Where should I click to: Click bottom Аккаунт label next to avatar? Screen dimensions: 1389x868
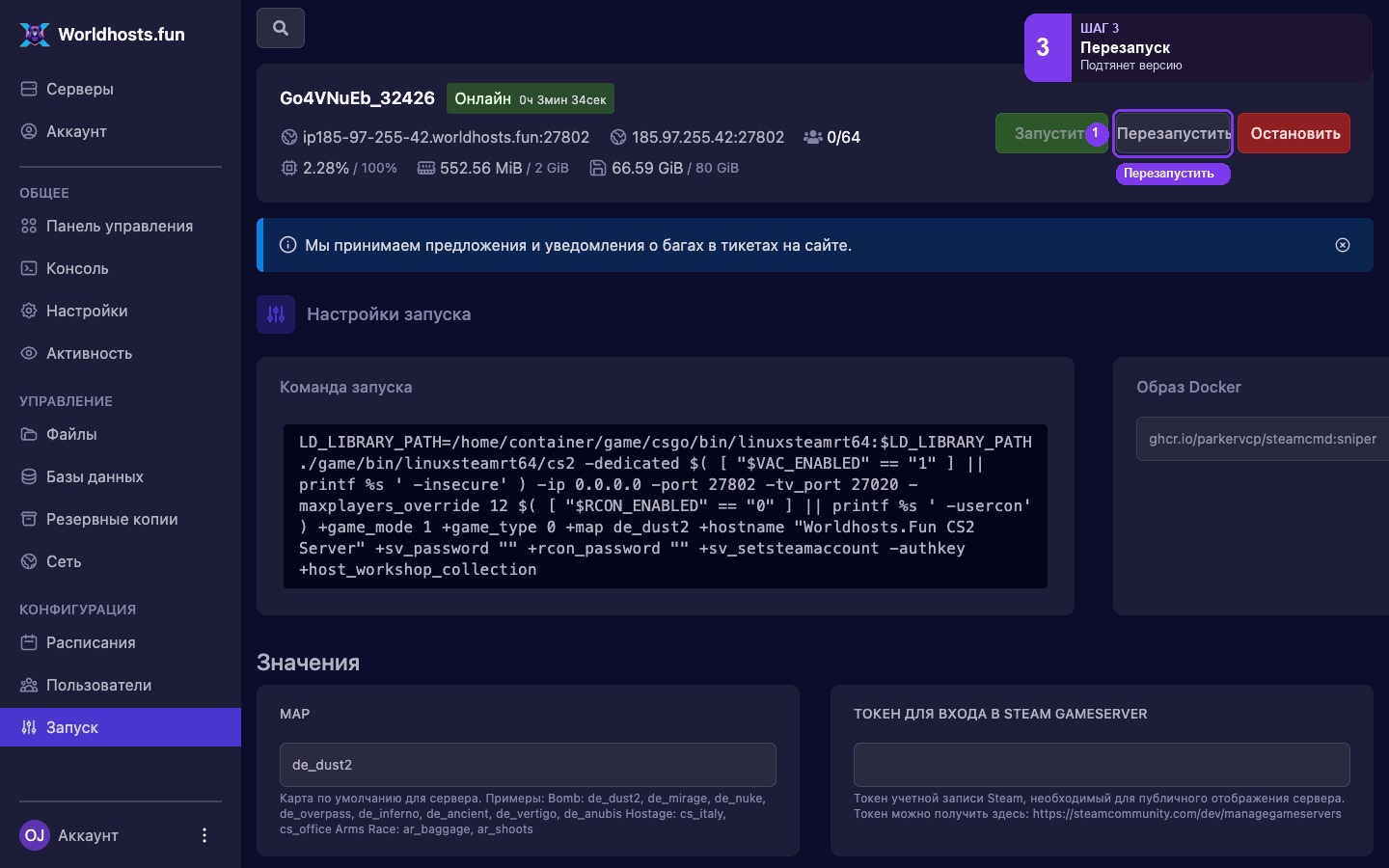coord(88,835)
